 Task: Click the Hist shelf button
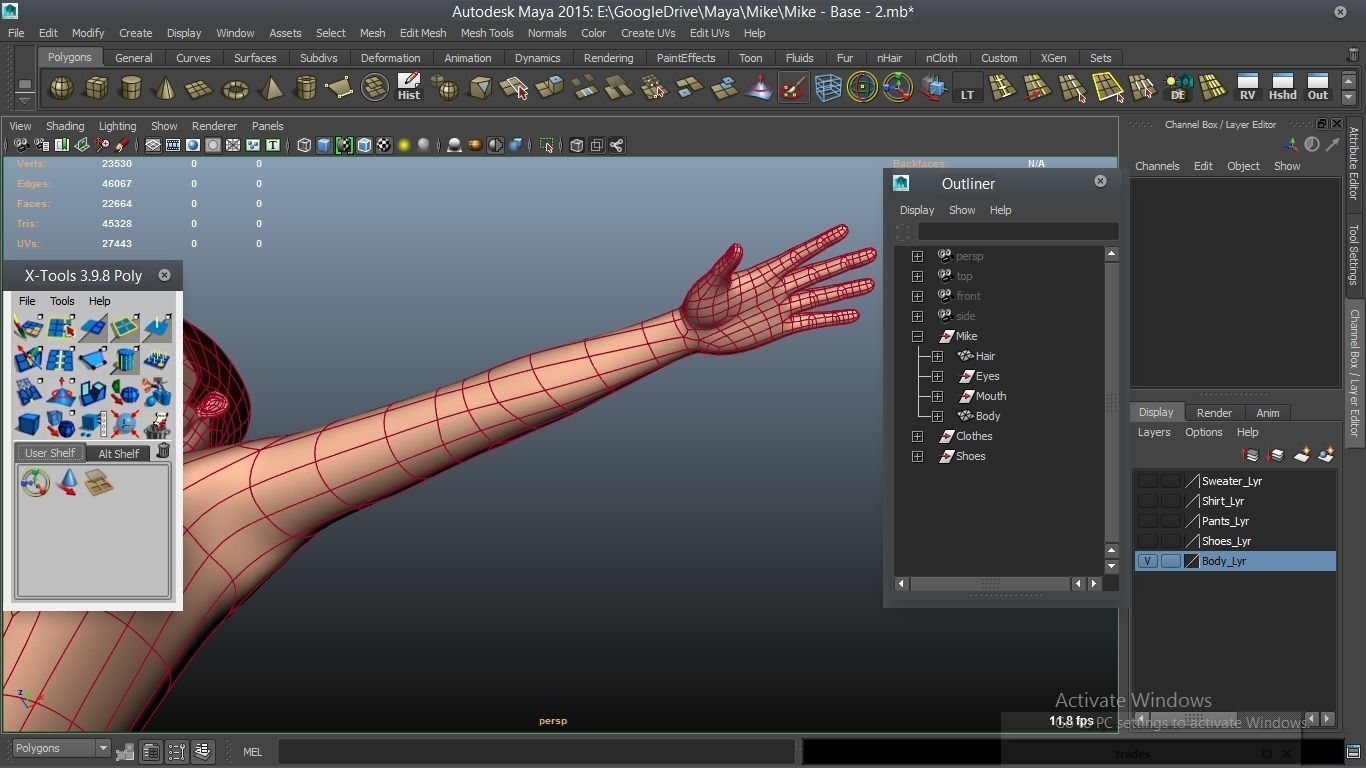[409, 88]
